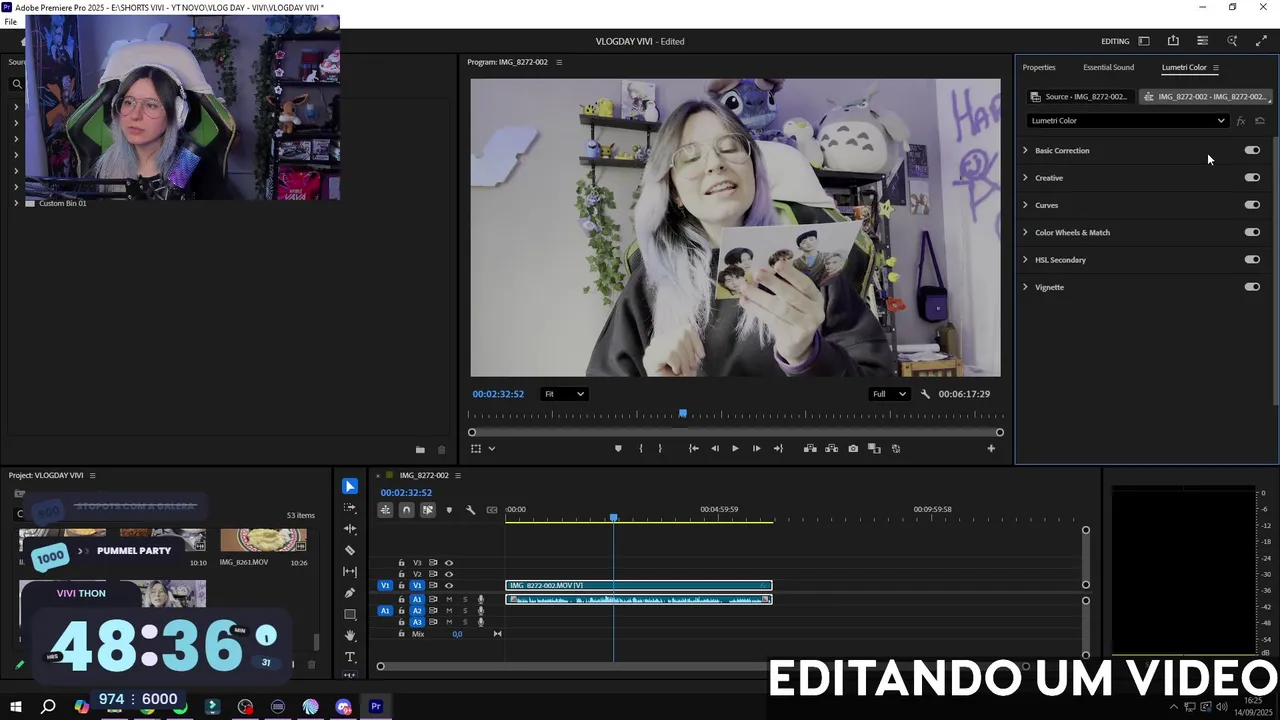Select IMG_8272-002.MOV video clip in timeline

pos(639,585)
